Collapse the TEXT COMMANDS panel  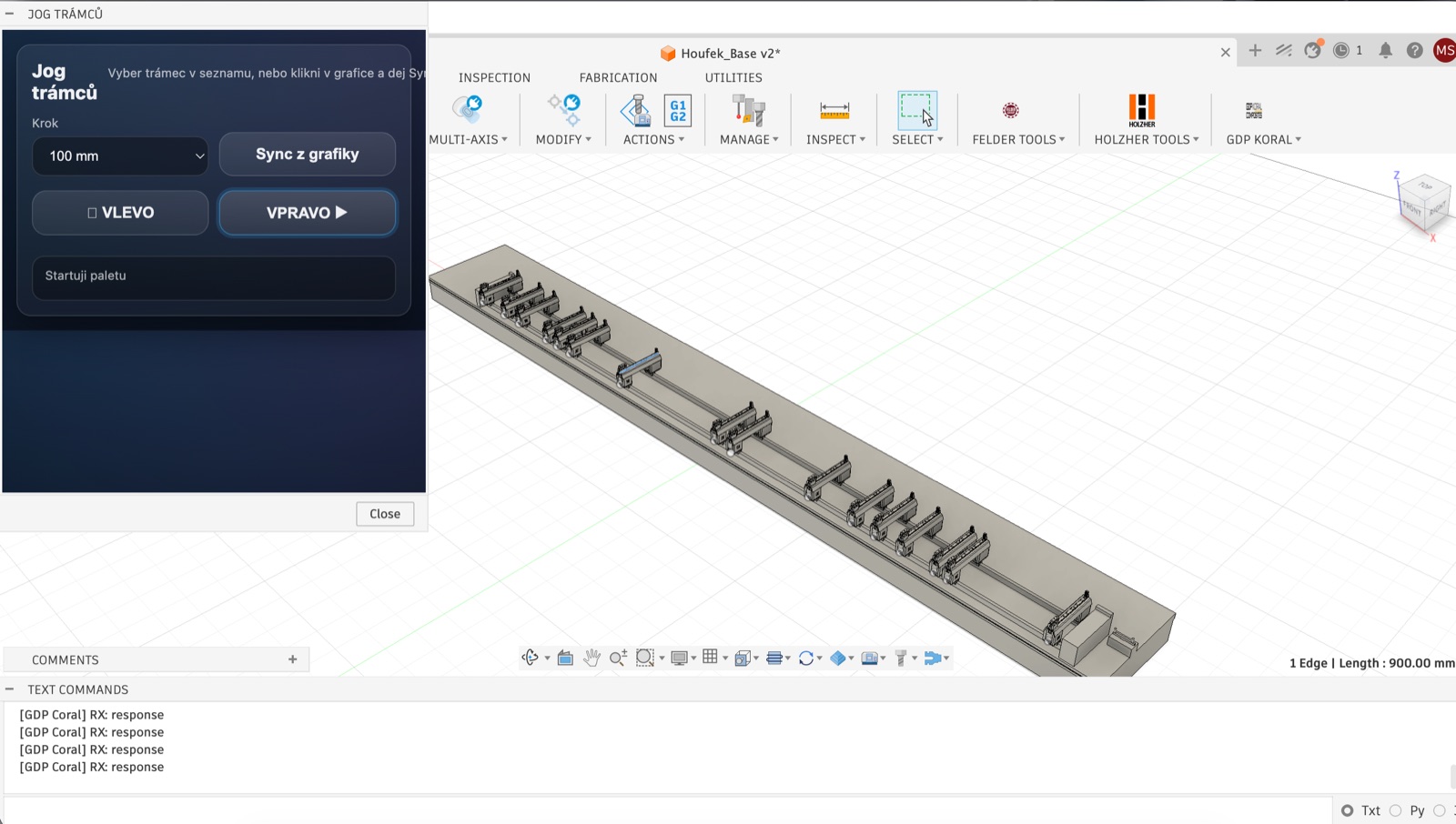9,689
